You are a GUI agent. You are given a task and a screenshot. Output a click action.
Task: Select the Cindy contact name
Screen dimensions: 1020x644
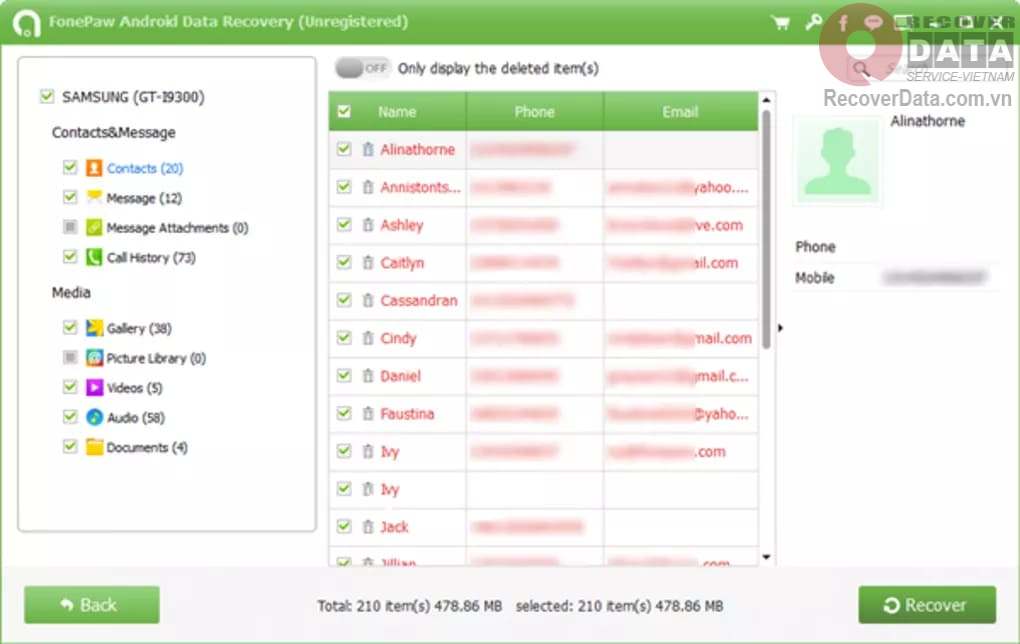(398, 338)
